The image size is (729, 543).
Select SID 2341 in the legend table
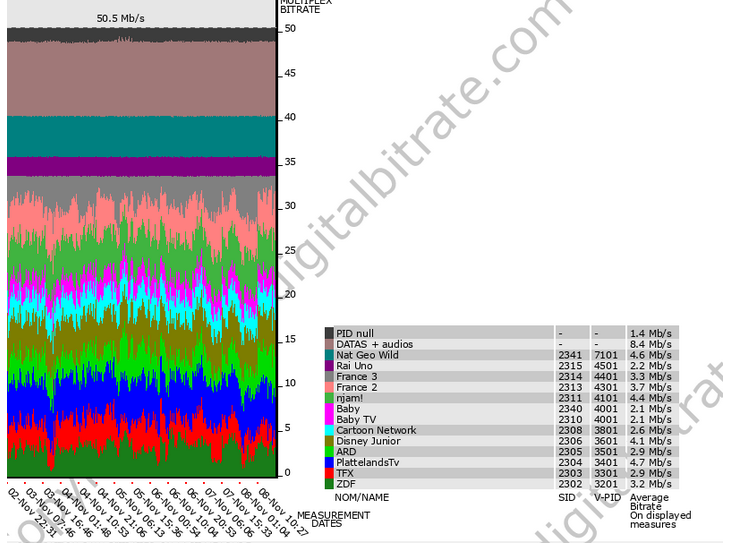[x=570, y=354]
